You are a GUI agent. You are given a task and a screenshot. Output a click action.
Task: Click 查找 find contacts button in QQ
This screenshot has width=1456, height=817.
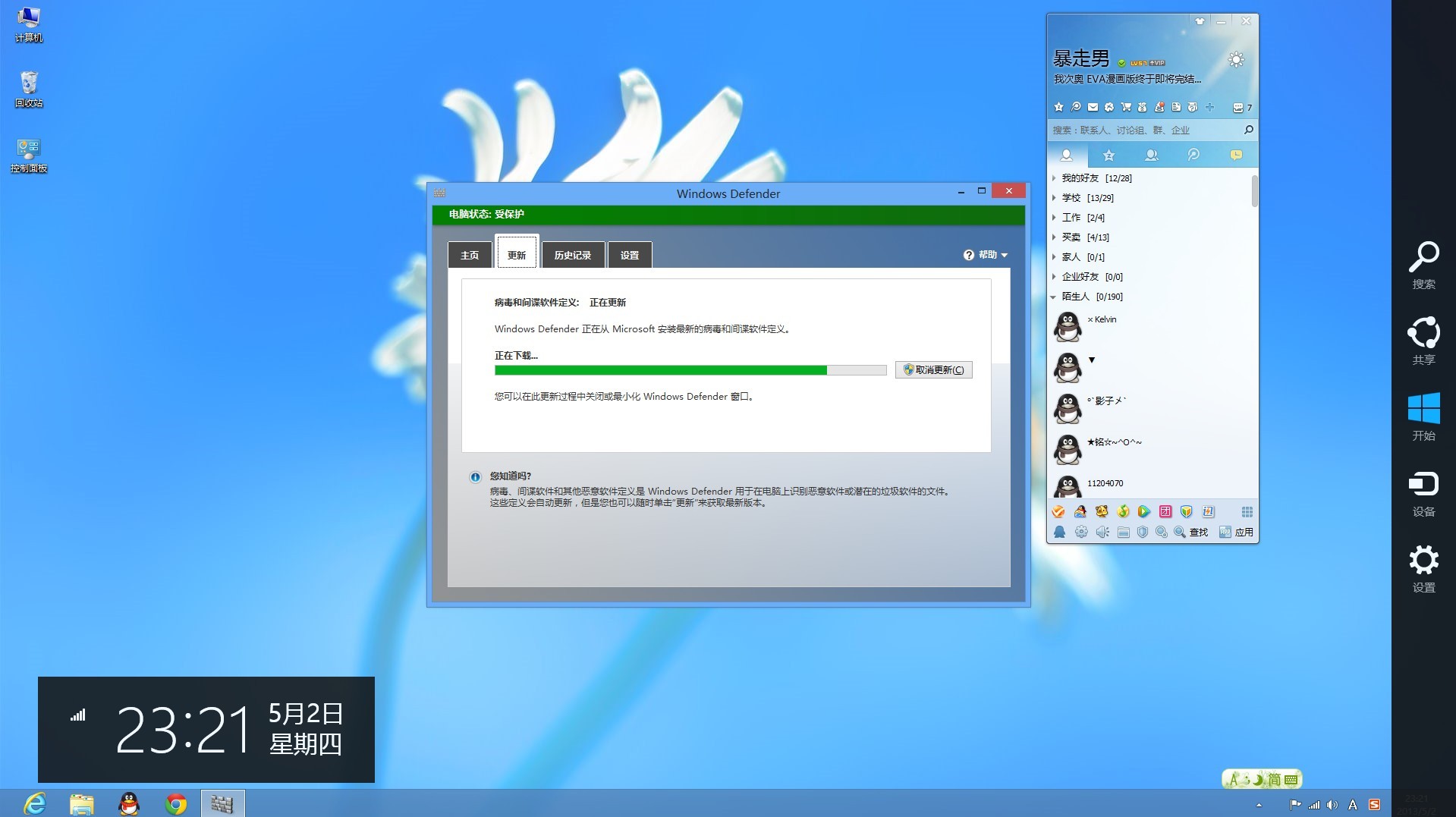(x=1190, y=532)
